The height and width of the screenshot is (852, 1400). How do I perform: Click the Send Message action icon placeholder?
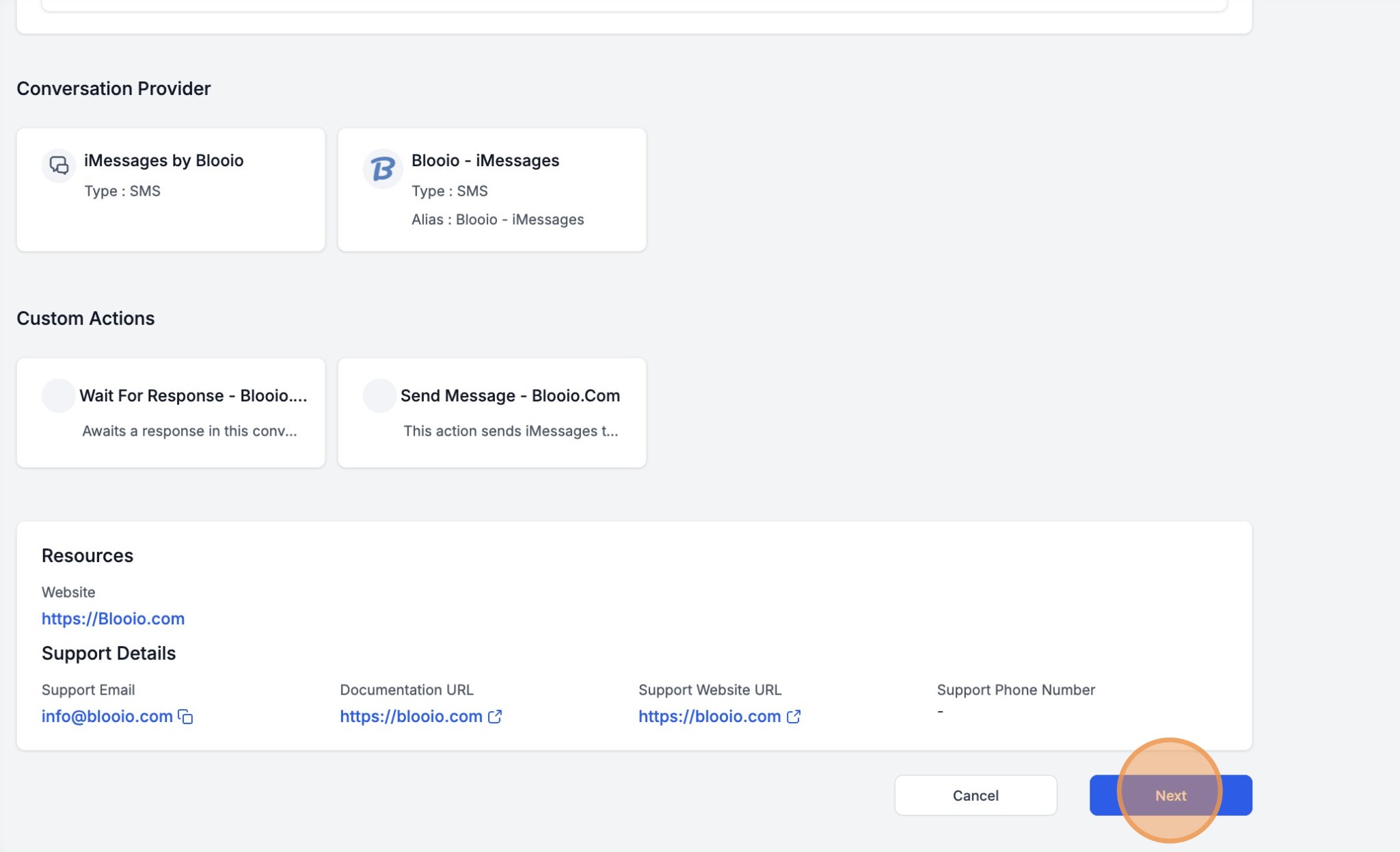[379, 395]
